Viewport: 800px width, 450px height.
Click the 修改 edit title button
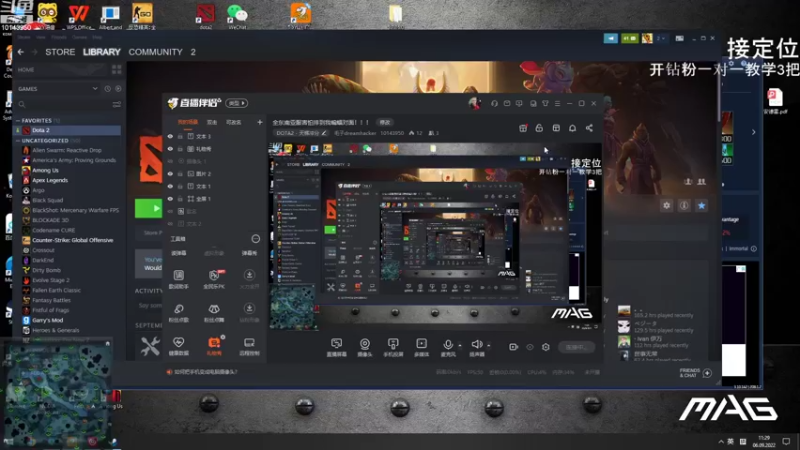(x=385, y=122)
